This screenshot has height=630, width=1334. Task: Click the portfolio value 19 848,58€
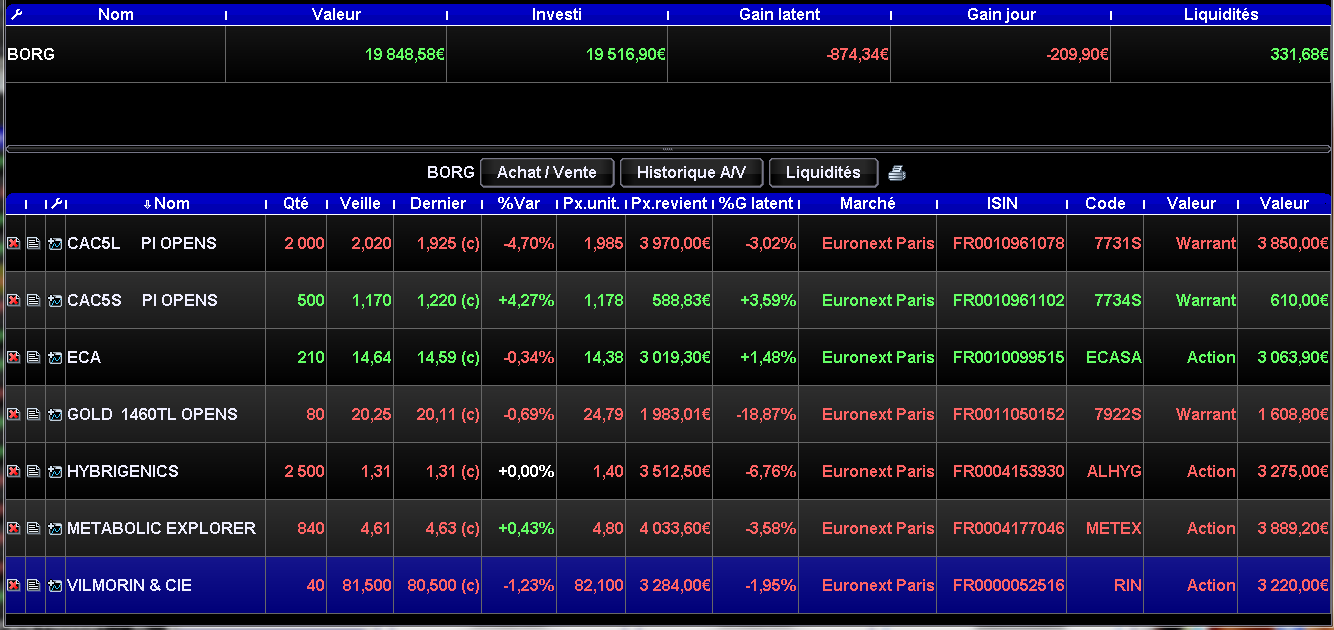tap(405, 54)
